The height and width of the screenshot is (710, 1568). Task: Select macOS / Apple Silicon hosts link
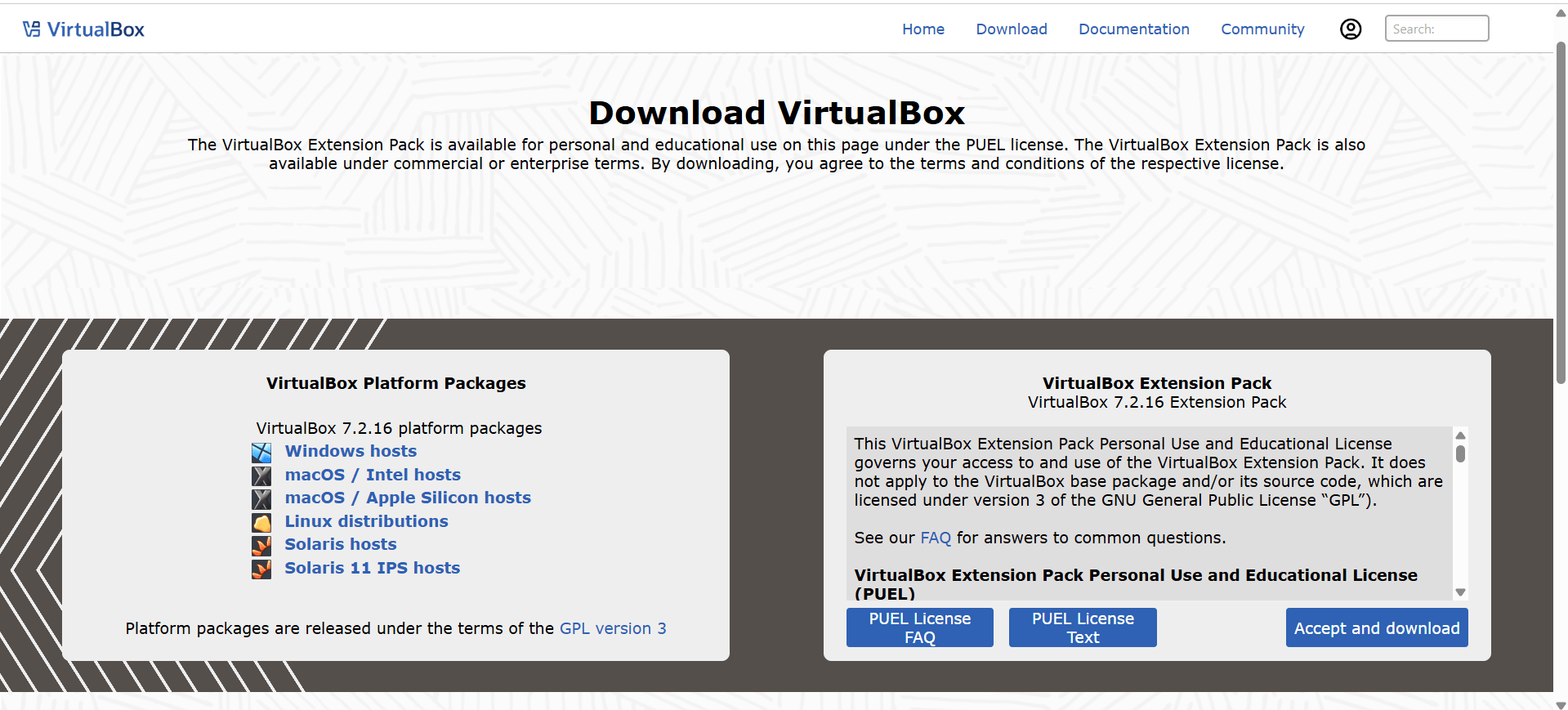click(x=408, y=498)
